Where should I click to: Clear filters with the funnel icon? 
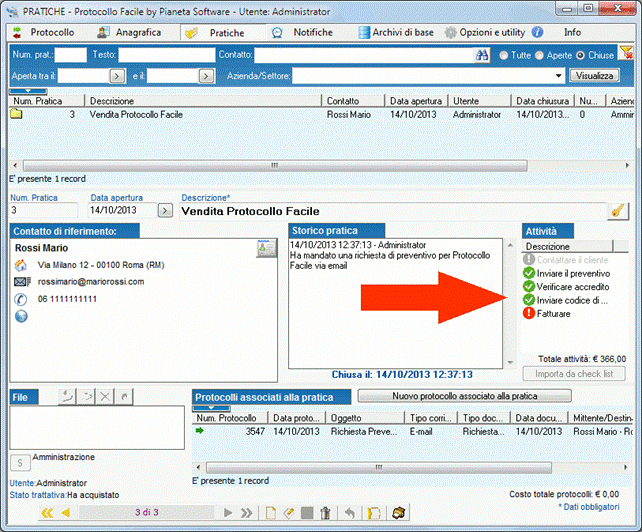point(626,52)
